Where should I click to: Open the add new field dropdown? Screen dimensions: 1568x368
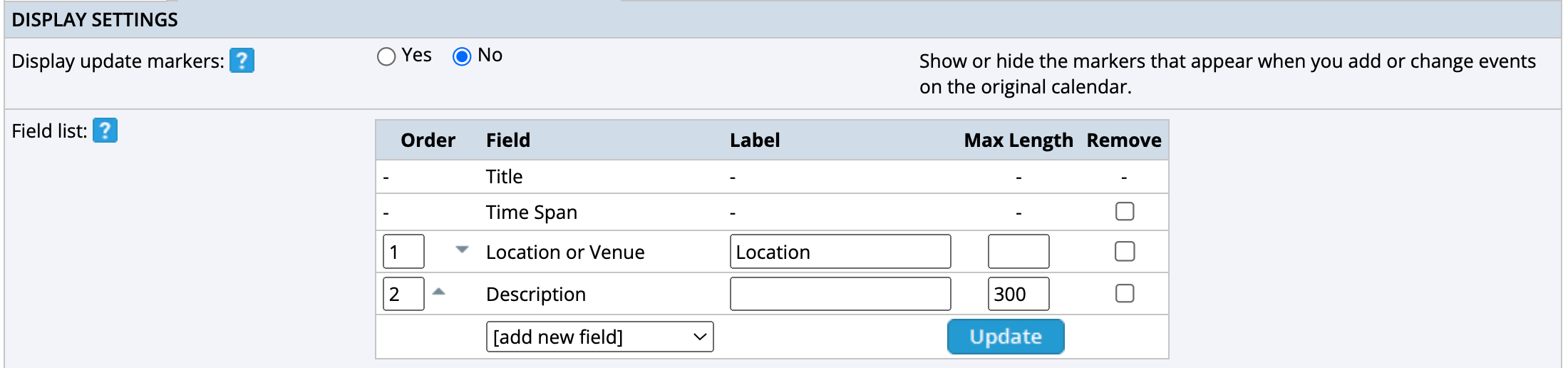click(599, 337)
